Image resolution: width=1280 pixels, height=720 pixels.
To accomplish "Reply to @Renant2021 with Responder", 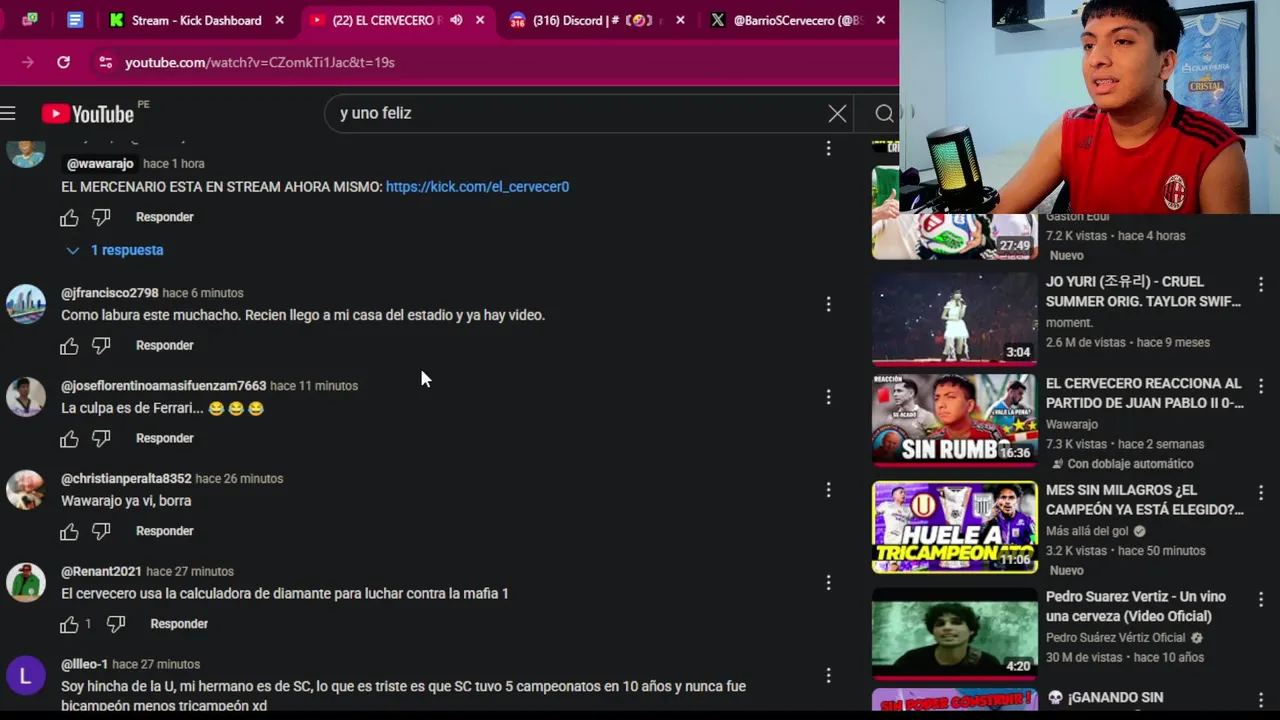I will click(x=179, y=624).
